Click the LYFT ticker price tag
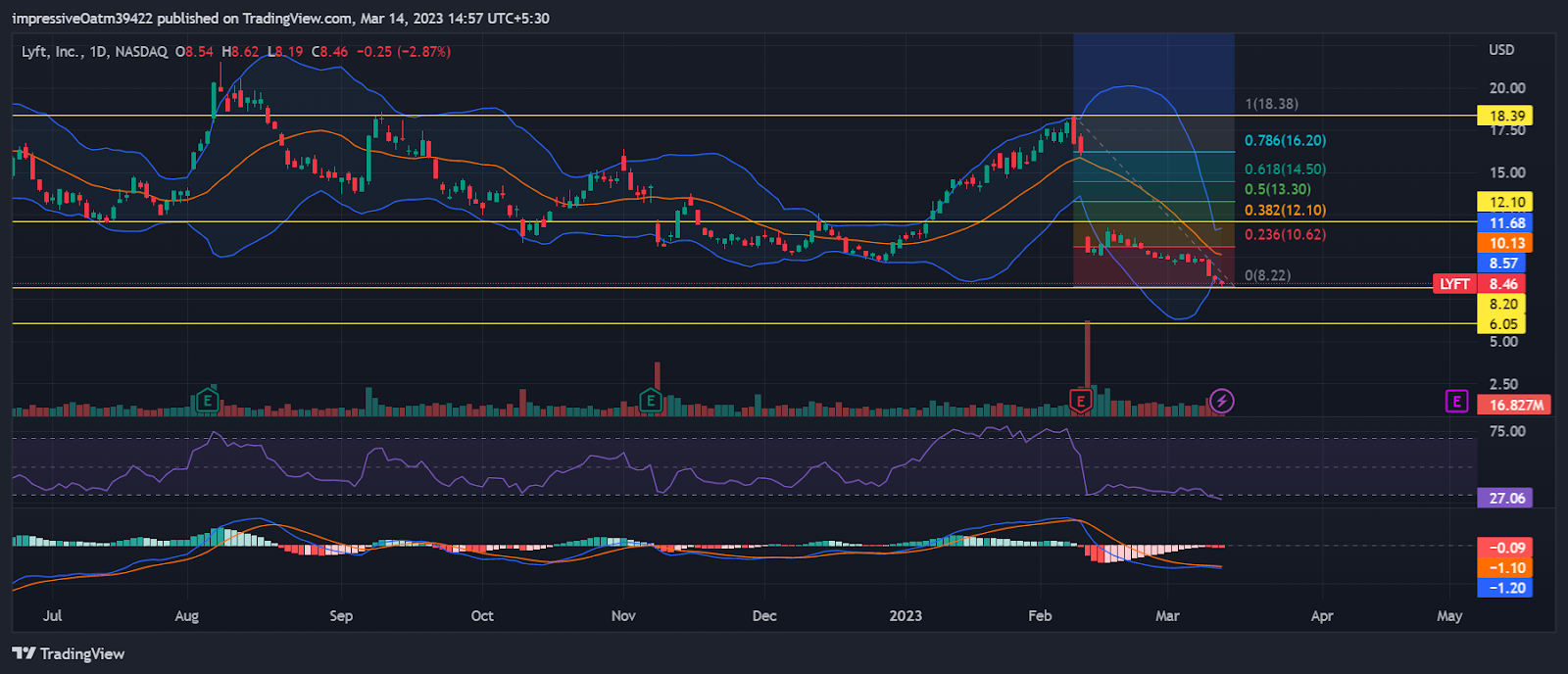The width and height of the screenshot is (1568, 674). (1454, 284)
